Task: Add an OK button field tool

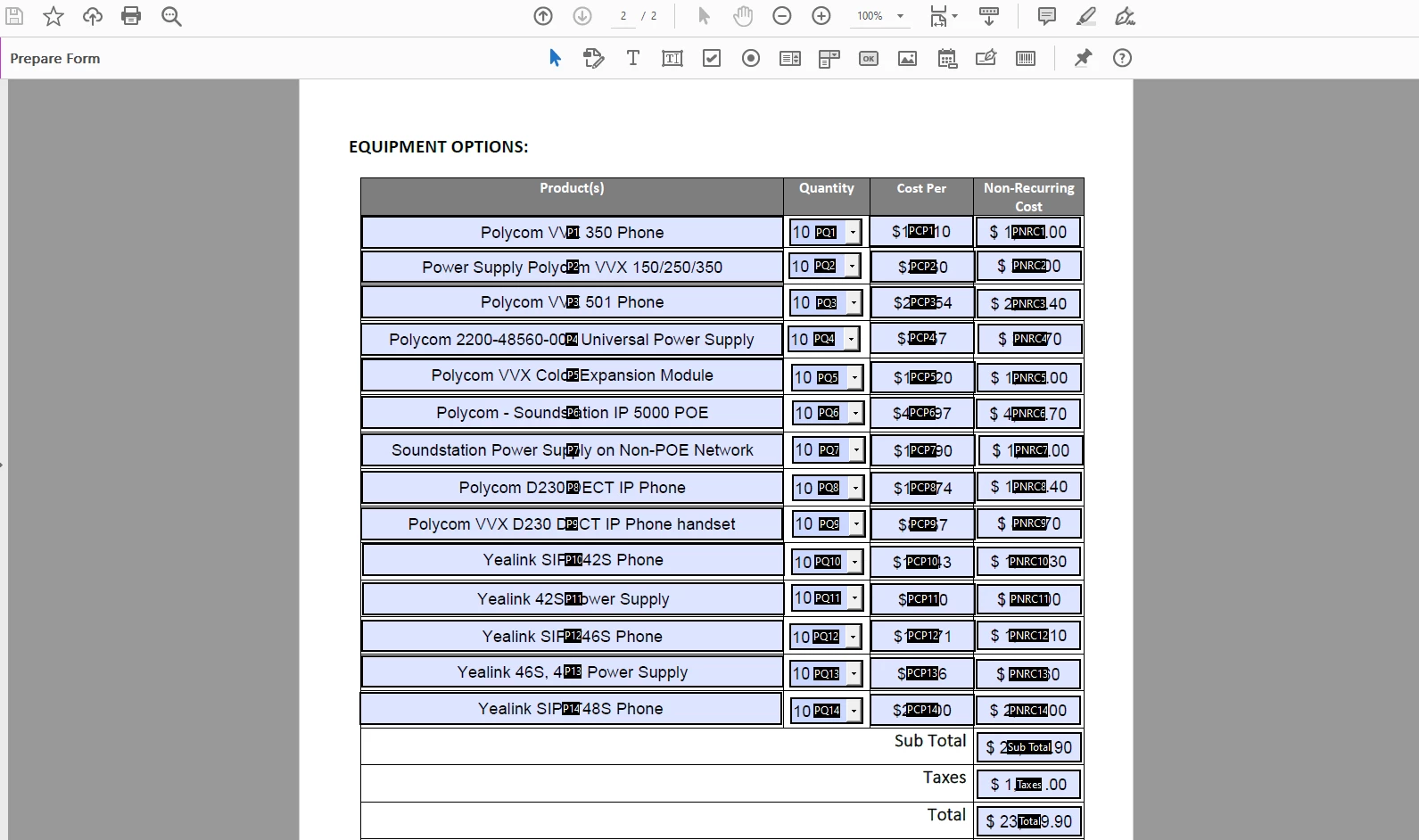Action: tap(869, 58)
